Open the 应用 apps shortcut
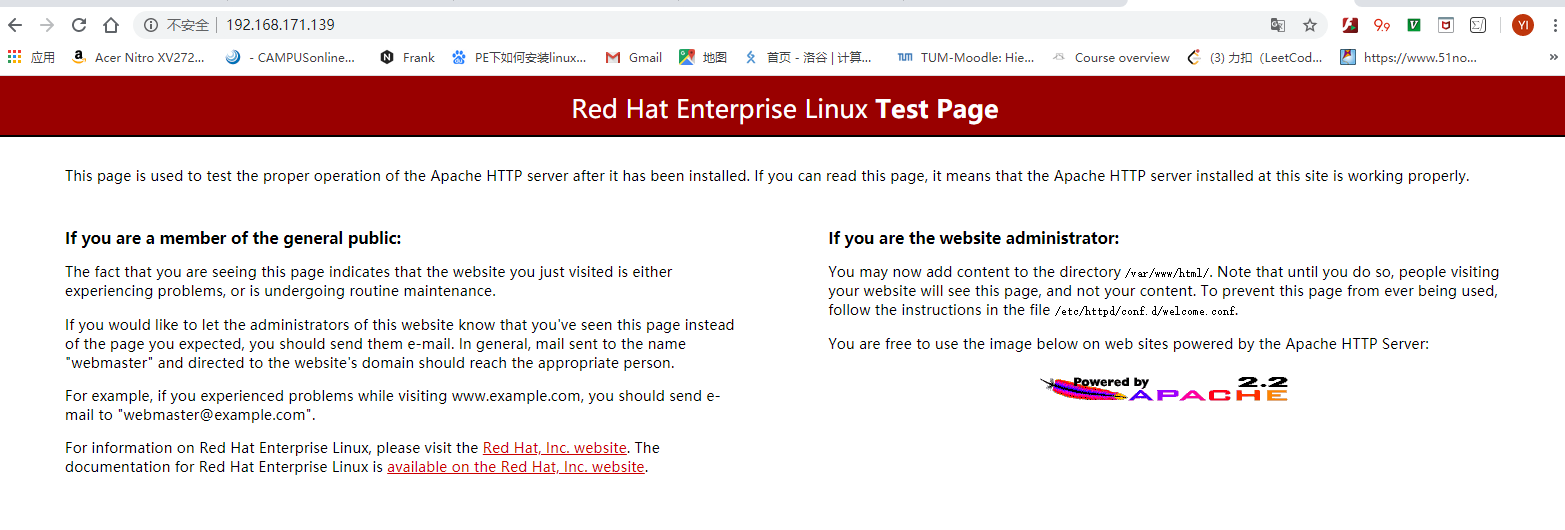 click(31, 57)
